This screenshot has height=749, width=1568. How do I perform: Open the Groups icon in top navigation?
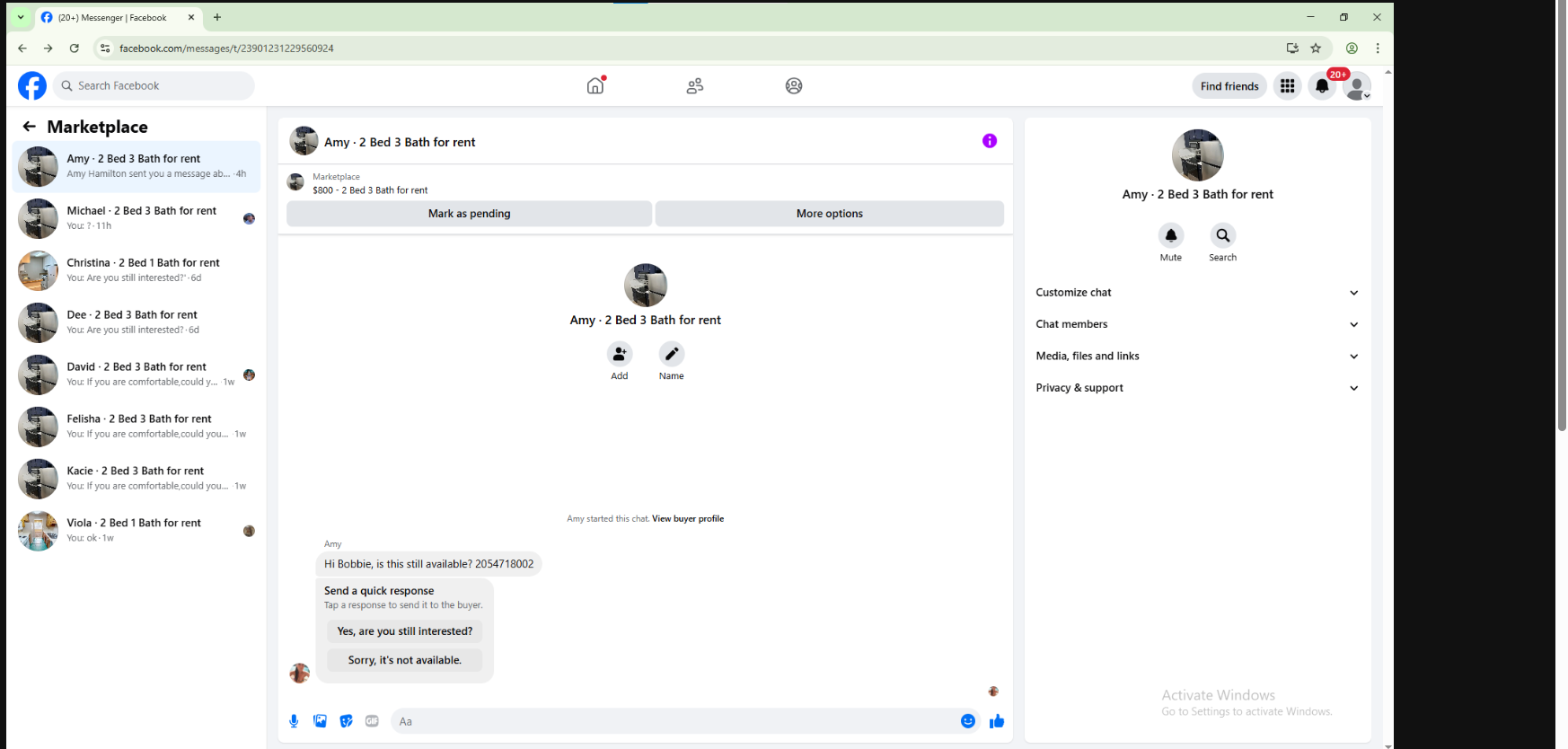[794, 86]
